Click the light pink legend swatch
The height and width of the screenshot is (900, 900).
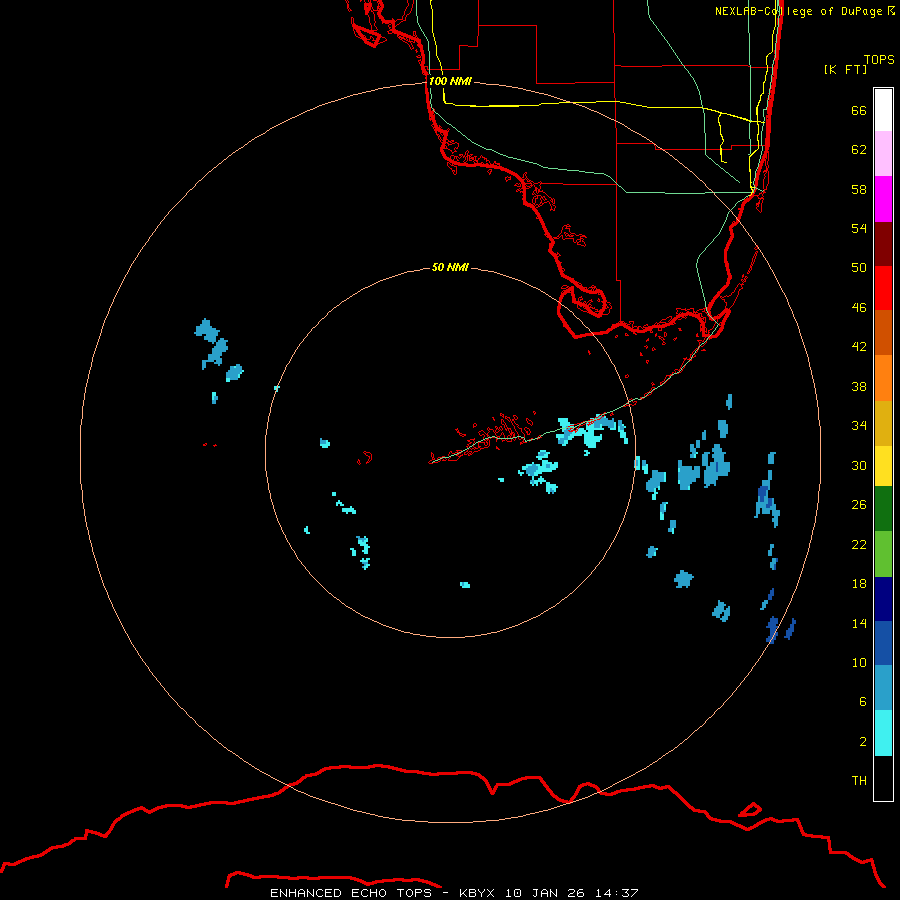coord(883,154)
